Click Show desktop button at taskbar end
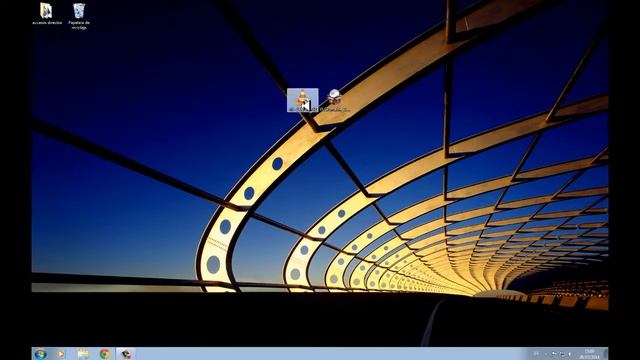Viewport: 640px width, 360px height. pos(606,354)
